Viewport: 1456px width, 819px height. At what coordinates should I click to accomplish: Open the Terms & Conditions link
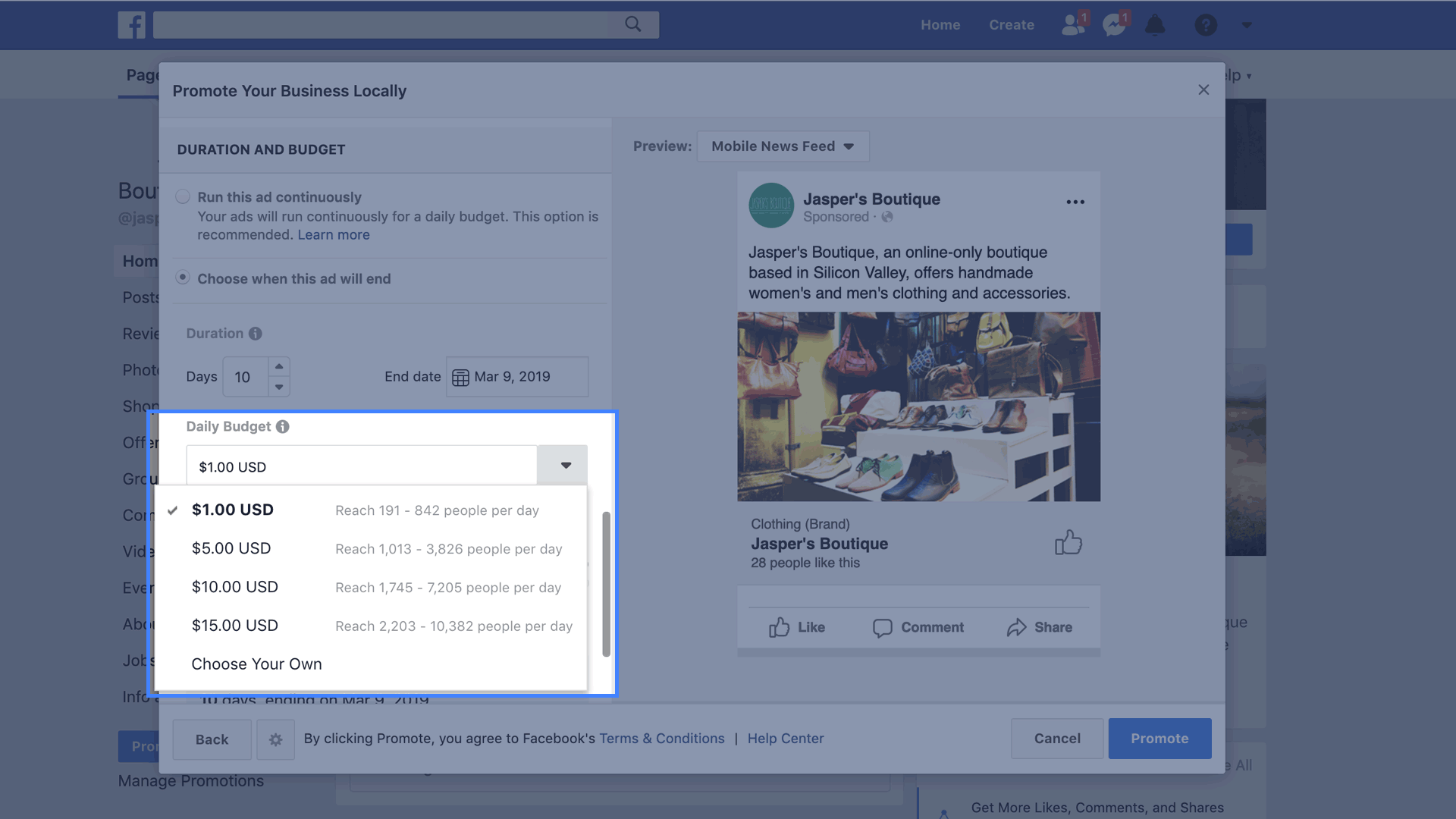click(x=662, y=739)
